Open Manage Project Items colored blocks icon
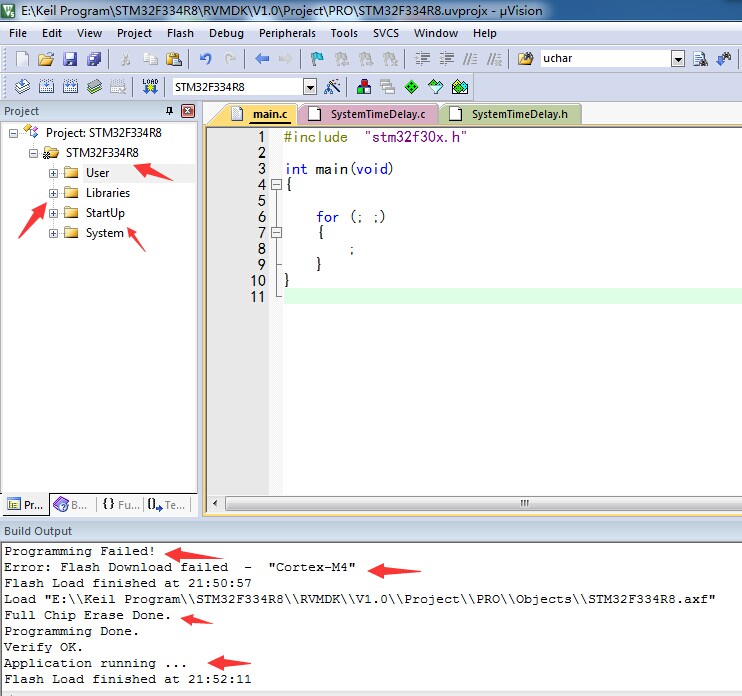The image size is (742, 696). coord(363,87)
